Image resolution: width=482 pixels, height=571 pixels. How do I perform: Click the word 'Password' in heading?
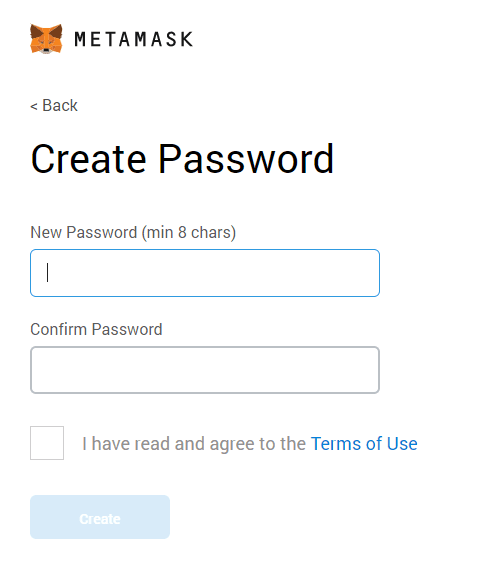tap(246, 159)
